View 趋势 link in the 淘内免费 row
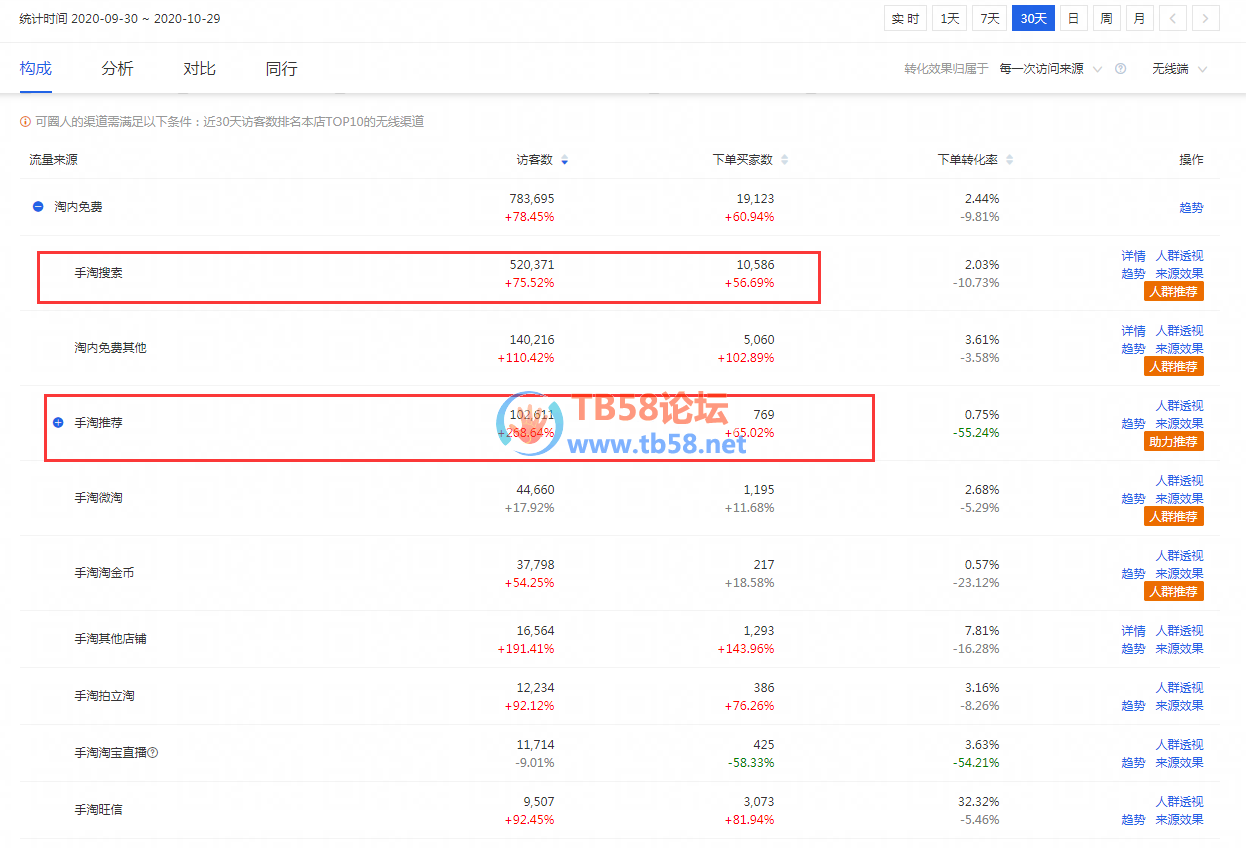 coord(1191,208)
